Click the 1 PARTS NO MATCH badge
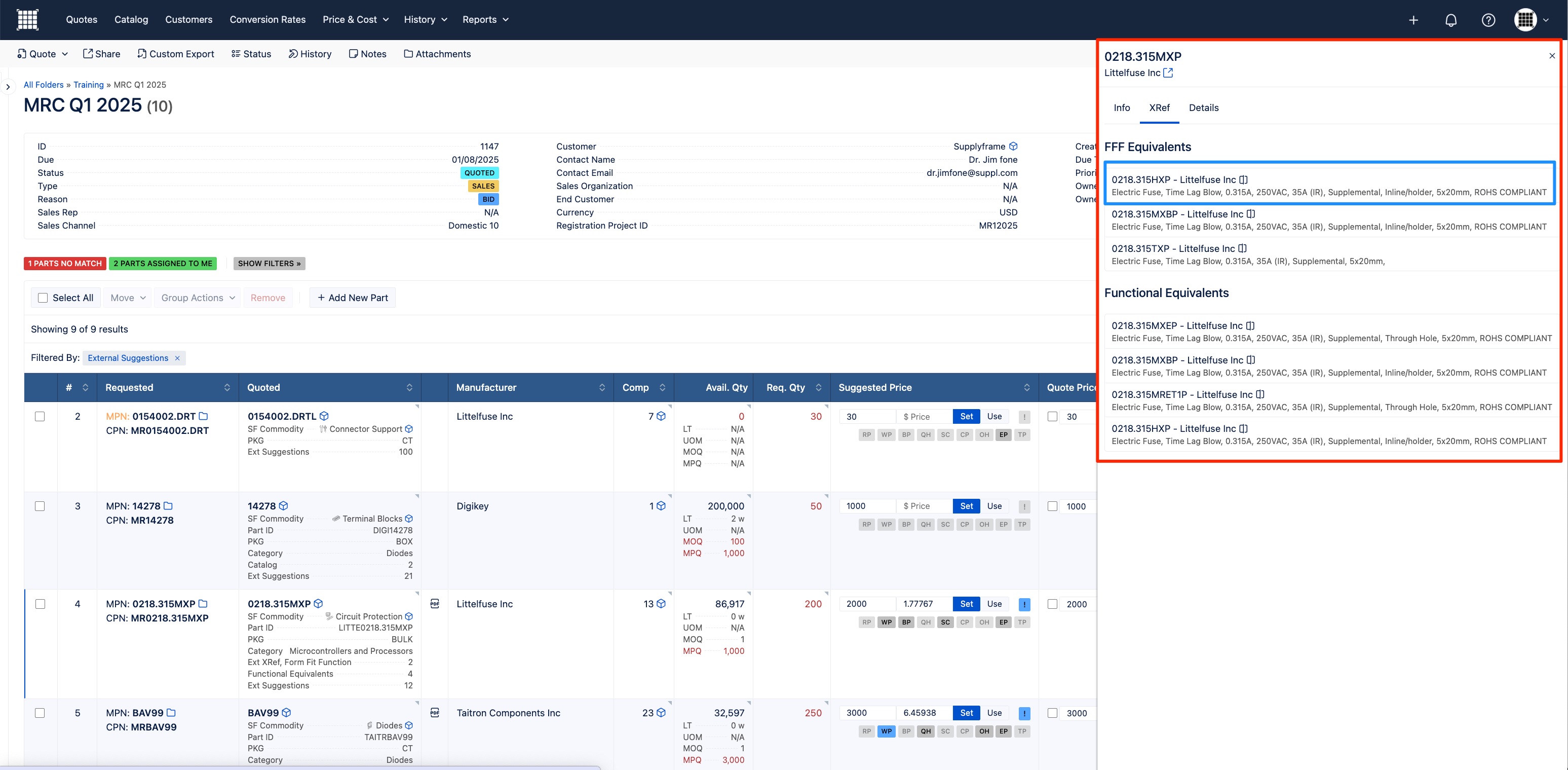Viewport: 1568px width, 770px height. [65, 263]
